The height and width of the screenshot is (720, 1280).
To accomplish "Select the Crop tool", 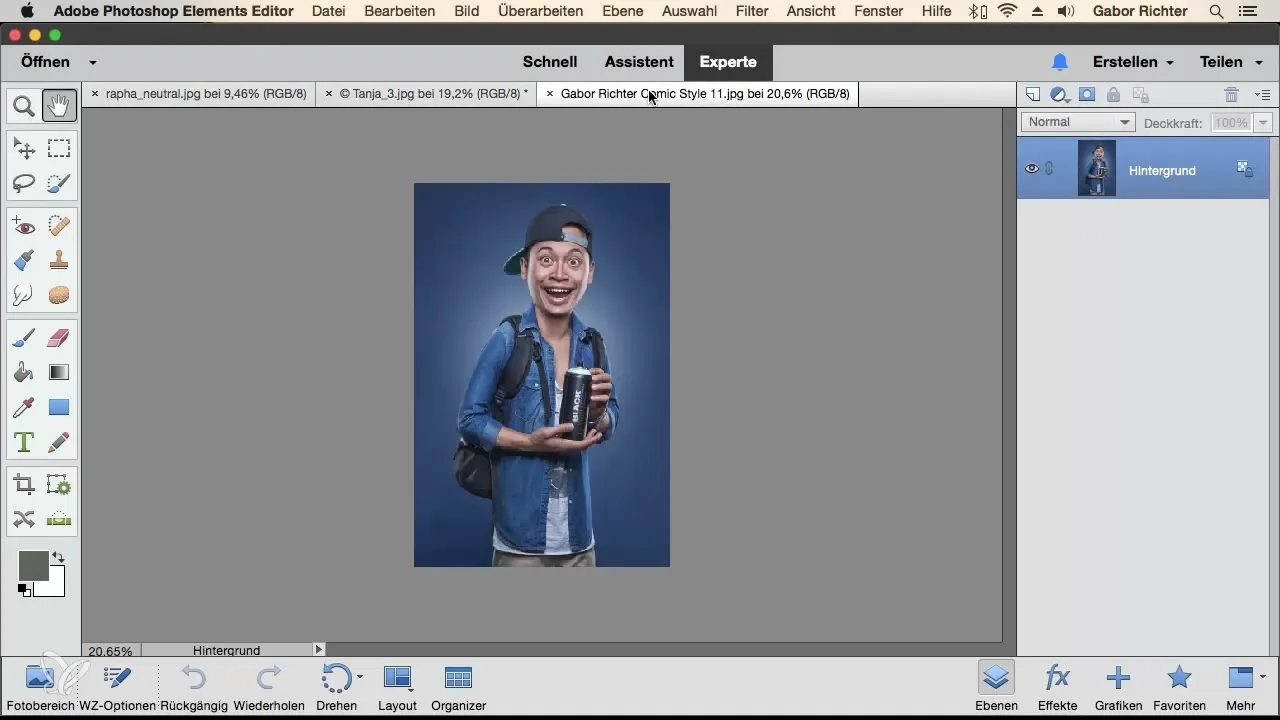I will click(24, 485).
